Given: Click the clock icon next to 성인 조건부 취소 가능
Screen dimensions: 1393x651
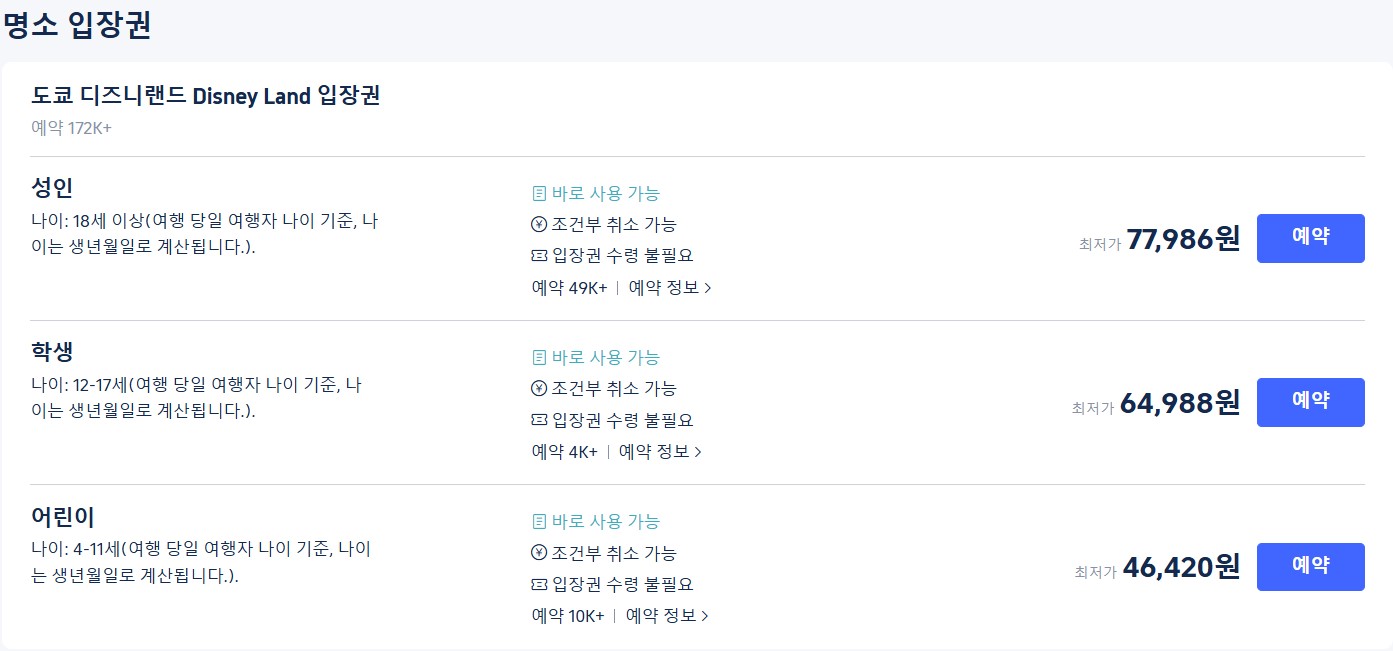Looking at the screenshot, I should (x=539, y=224).
